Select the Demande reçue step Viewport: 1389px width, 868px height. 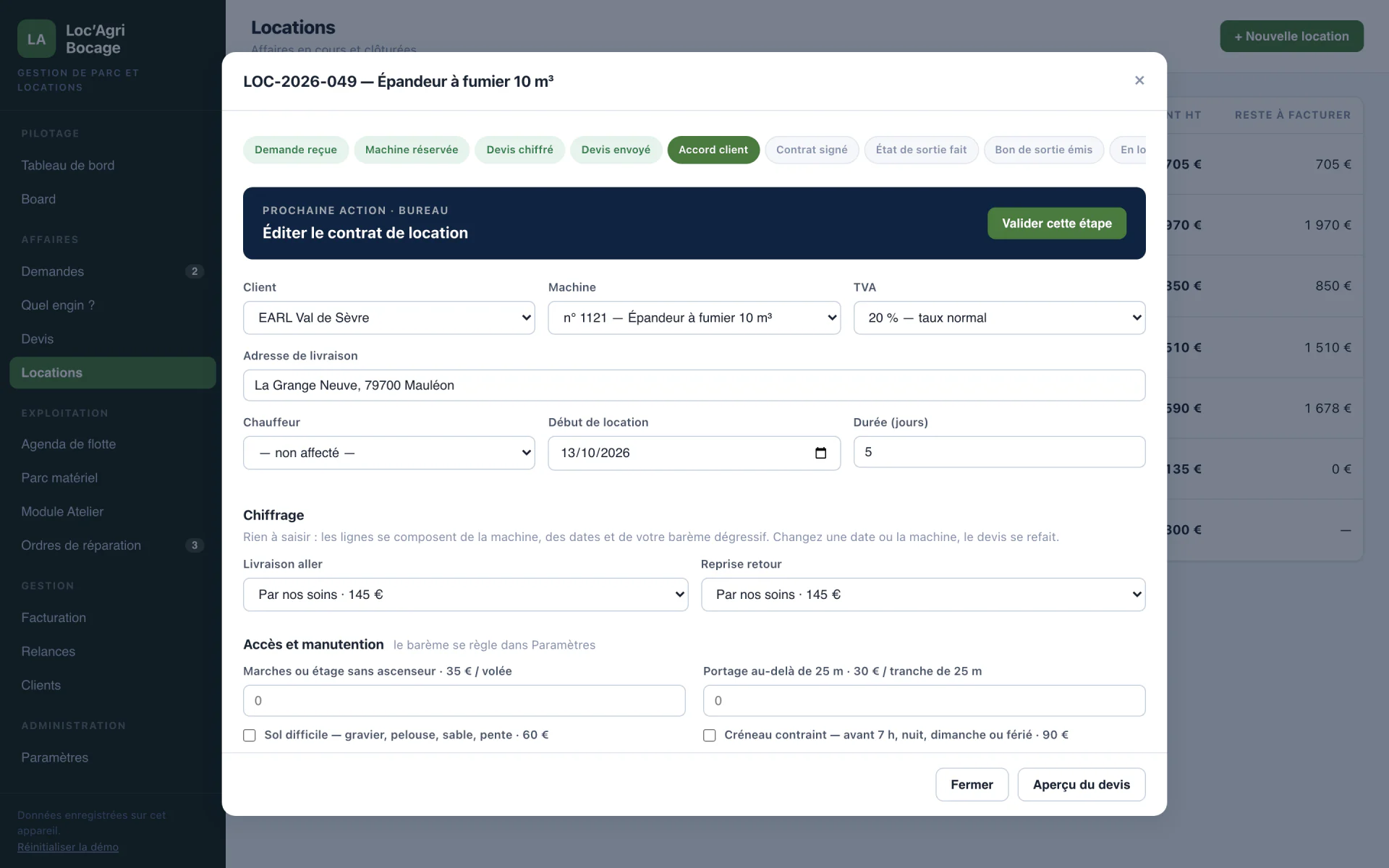[x=296, y=150]
